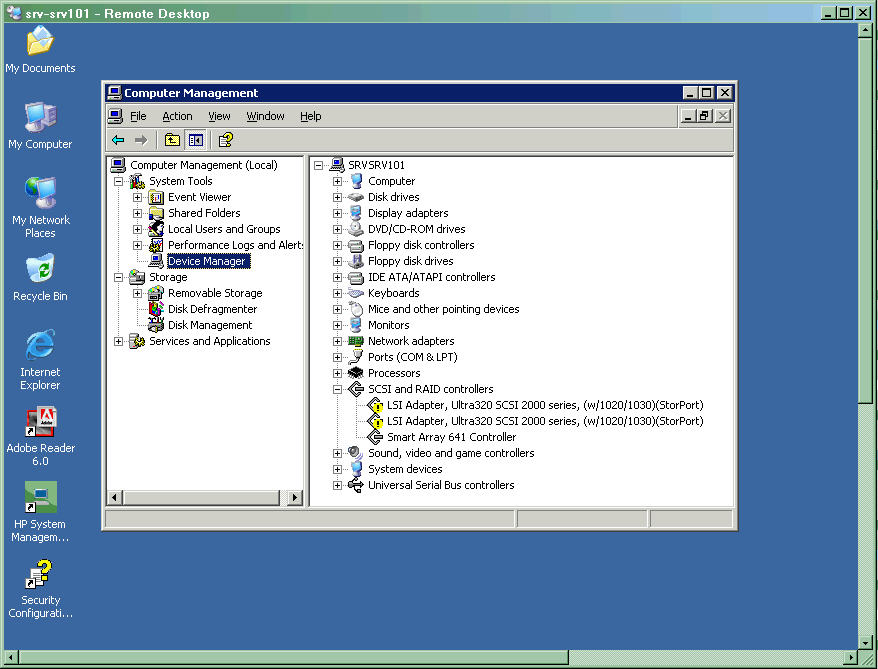Open HP System Management desktop icon
This screenshot has width=878, height=669.
click(40, 498)
